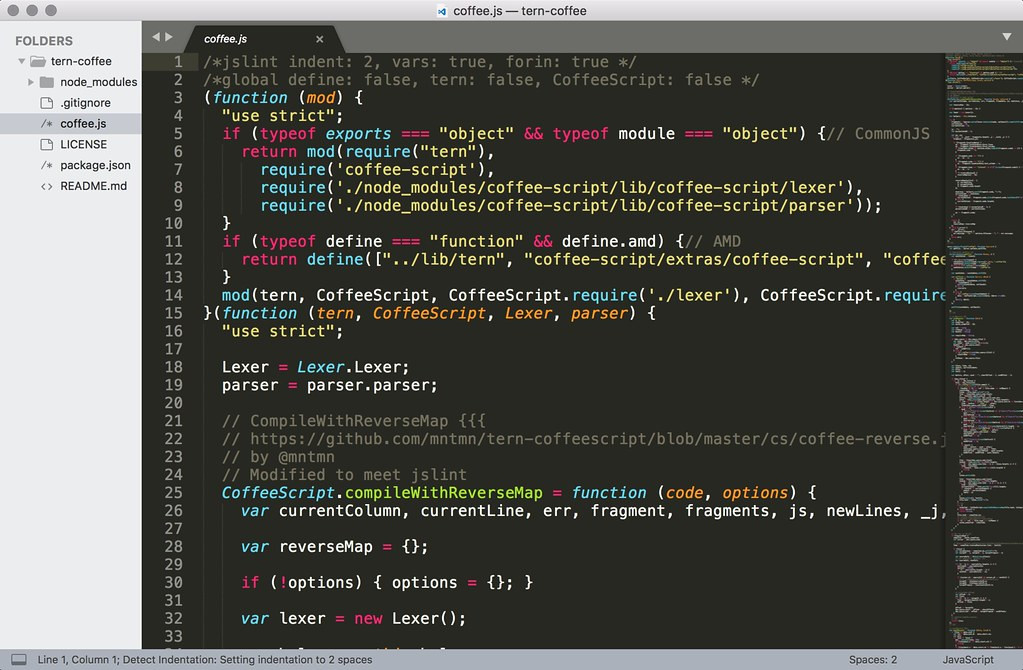Click the README.md markup icon

(46, 187)
